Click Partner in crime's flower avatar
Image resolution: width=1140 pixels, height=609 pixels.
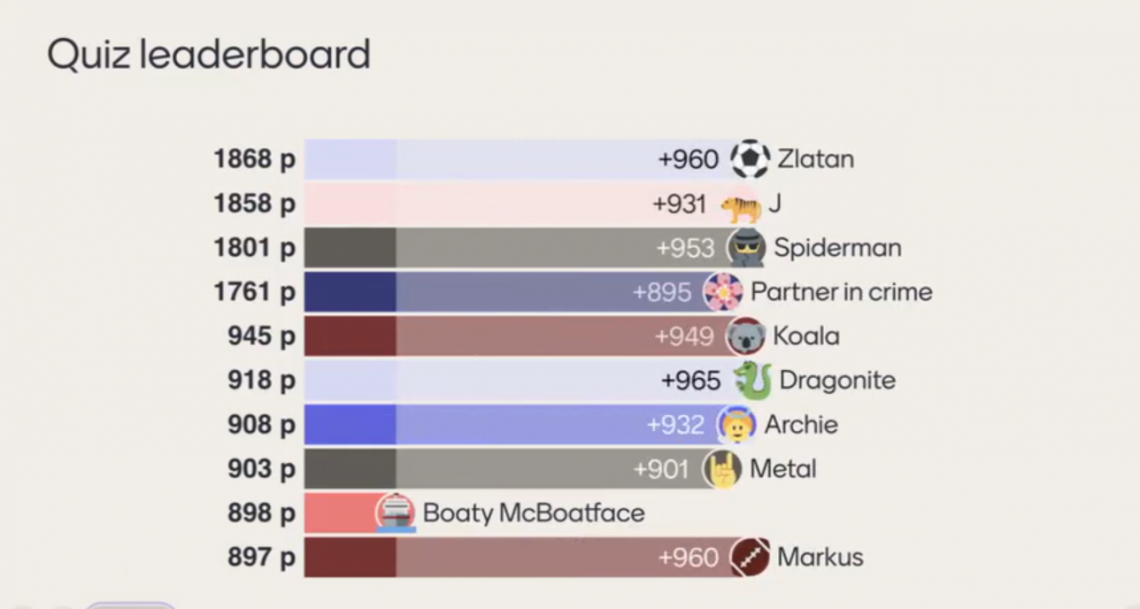tap(723, 292)
